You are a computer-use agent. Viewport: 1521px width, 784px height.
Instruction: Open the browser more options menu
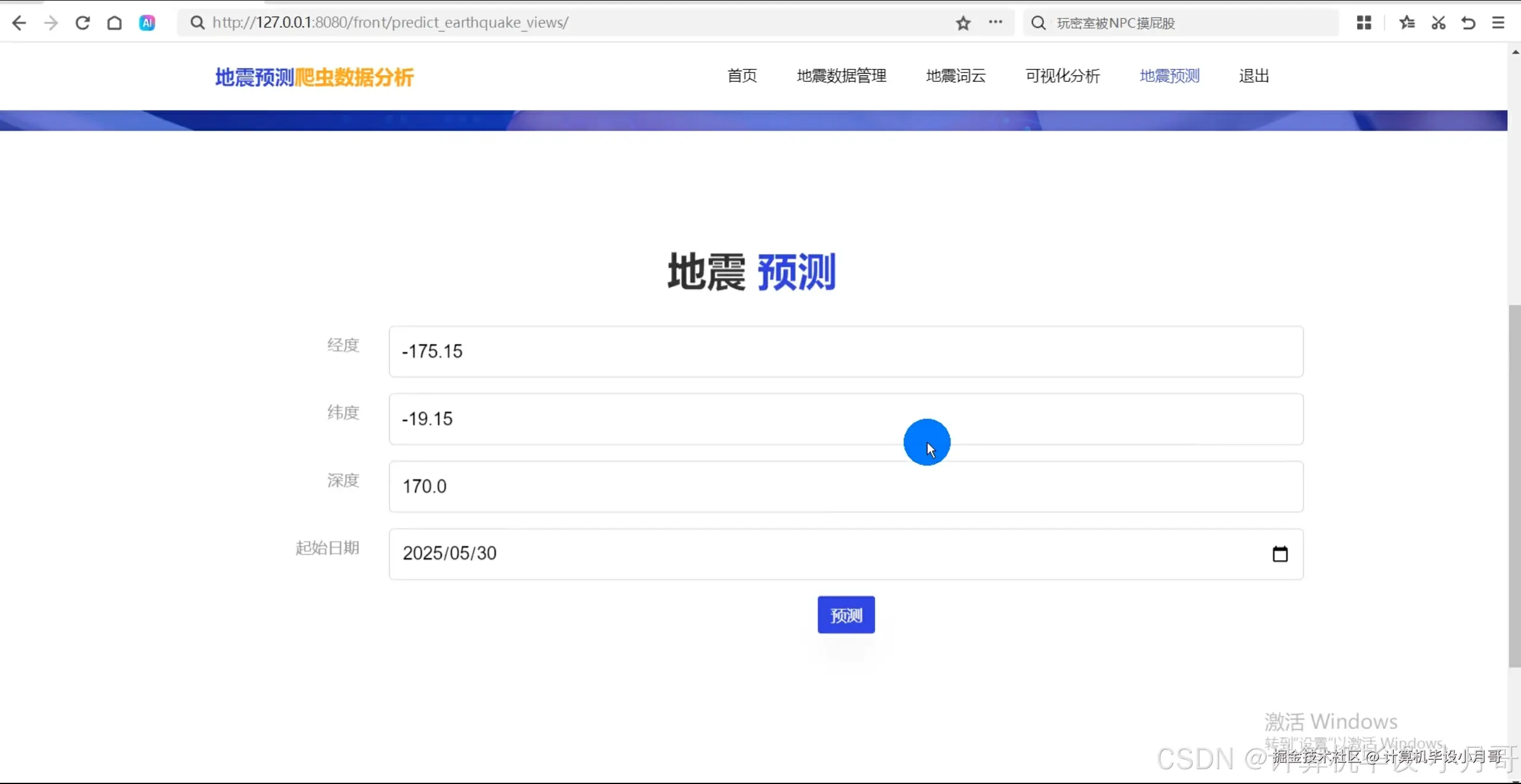(x=996, y=23)
